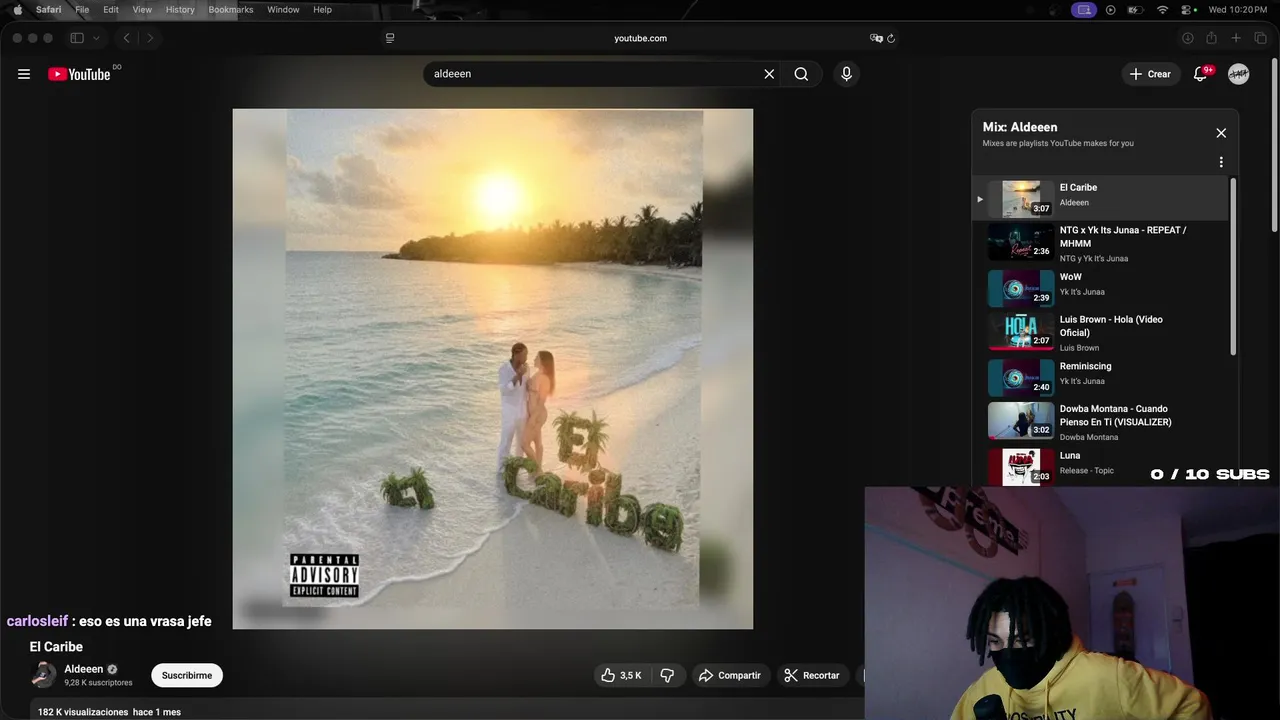Click the Crear button
This screenshot has height=720, width=1280.
(1150, 74)
